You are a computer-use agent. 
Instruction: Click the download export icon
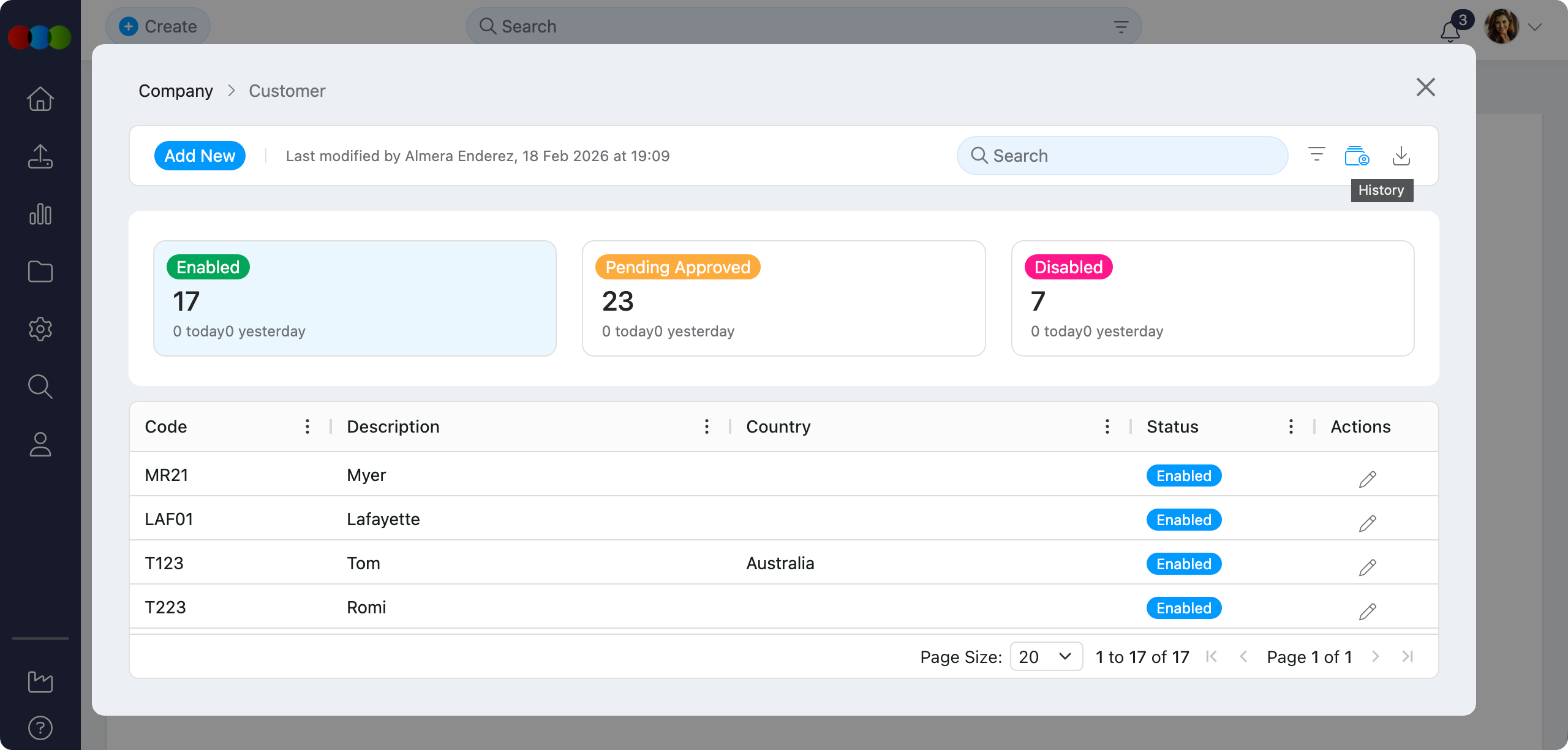pos(1401,156)
